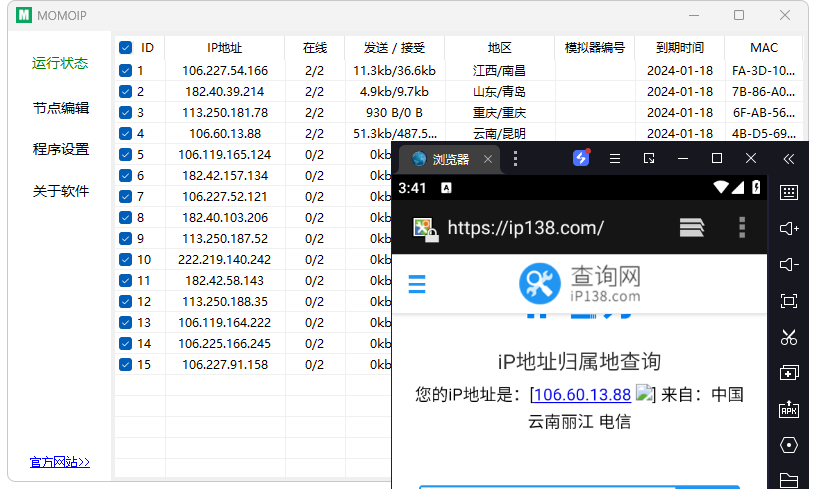The image size is (816, 489).
Task: Select IP cell 182.40.39.214
Action: pos(225,92)
